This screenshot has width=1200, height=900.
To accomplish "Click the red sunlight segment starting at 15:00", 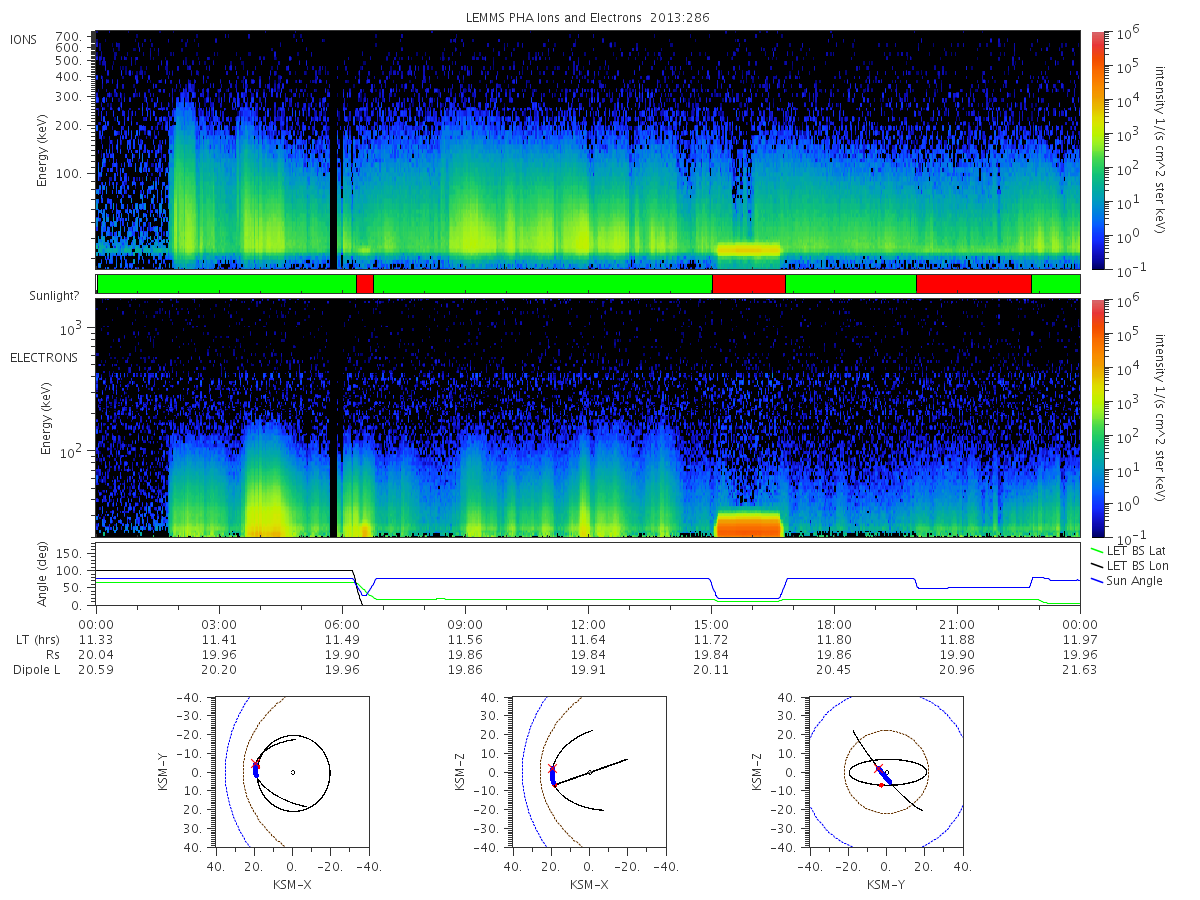I will [x=749, y=284].
